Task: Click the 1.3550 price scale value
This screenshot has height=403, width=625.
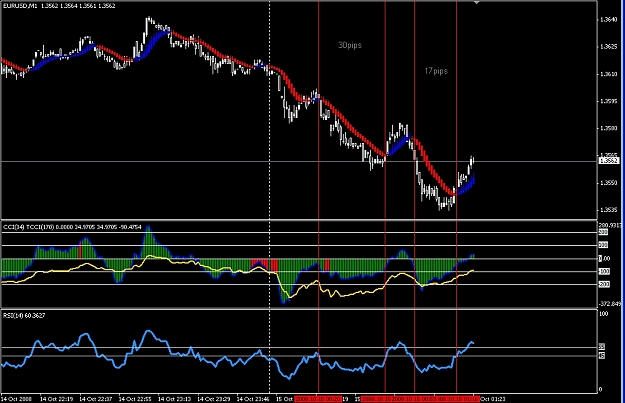Action: (608, 183)
